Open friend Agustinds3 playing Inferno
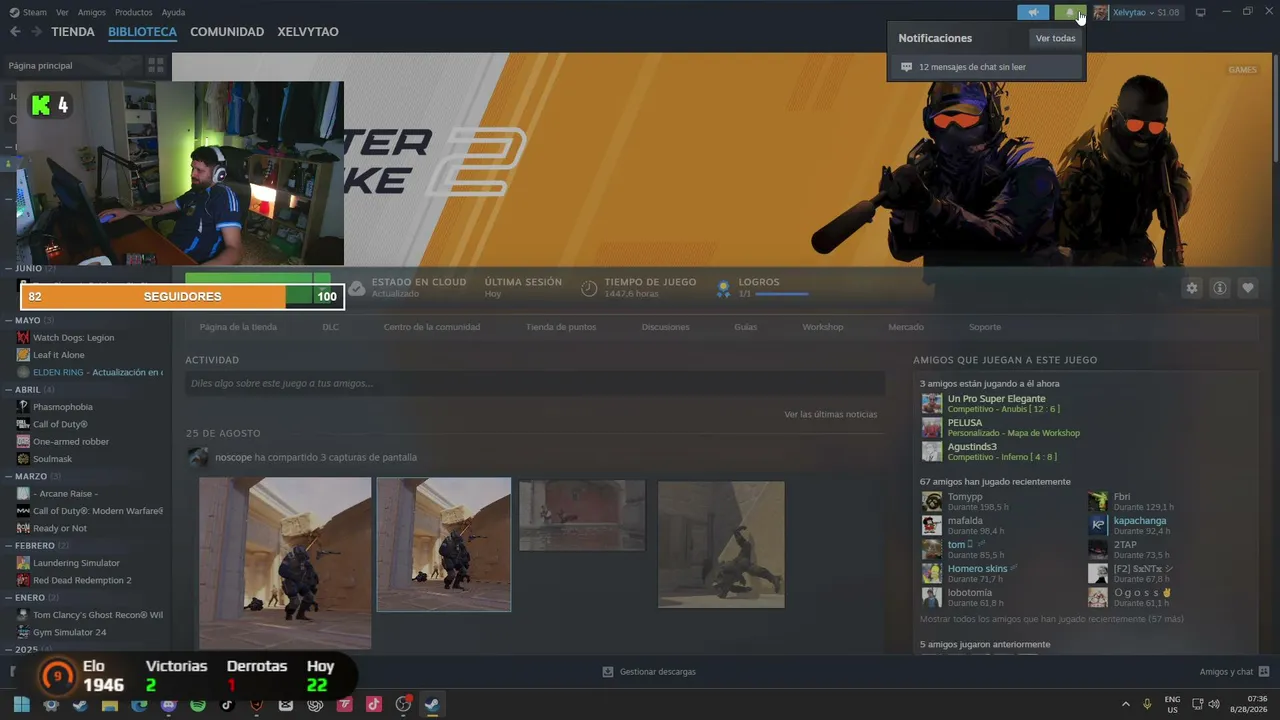The image size is (1280, 720). pos(972,447)
